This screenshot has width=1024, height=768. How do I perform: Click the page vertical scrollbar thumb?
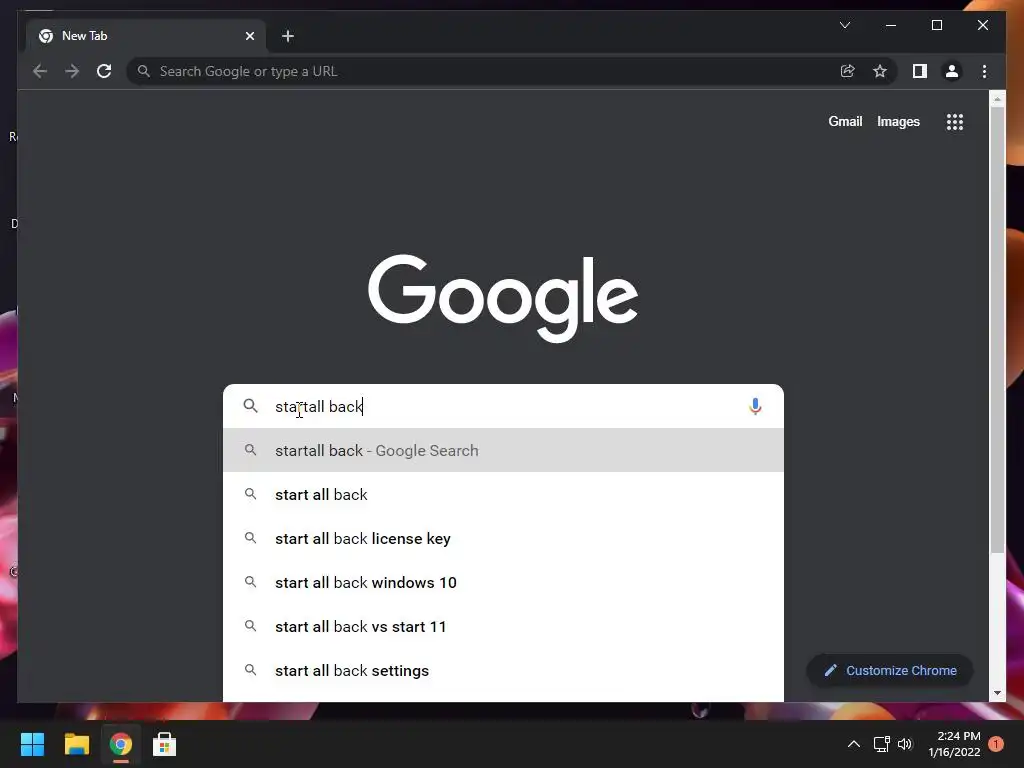[997, 330]
